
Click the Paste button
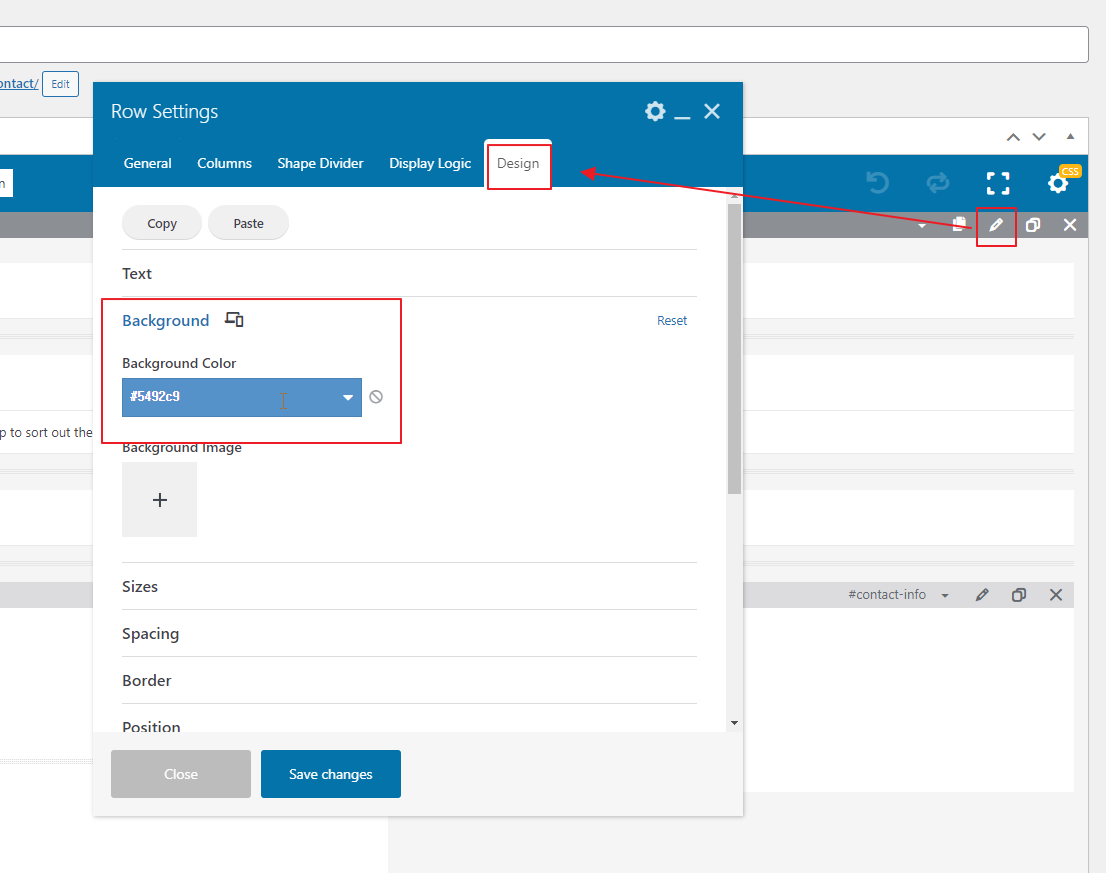(x=248, y=223)
